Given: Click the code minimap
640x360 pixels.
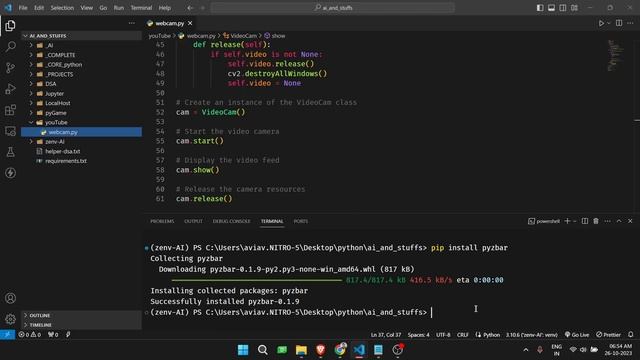Looking at the screenshot, I should coord(615,55).
